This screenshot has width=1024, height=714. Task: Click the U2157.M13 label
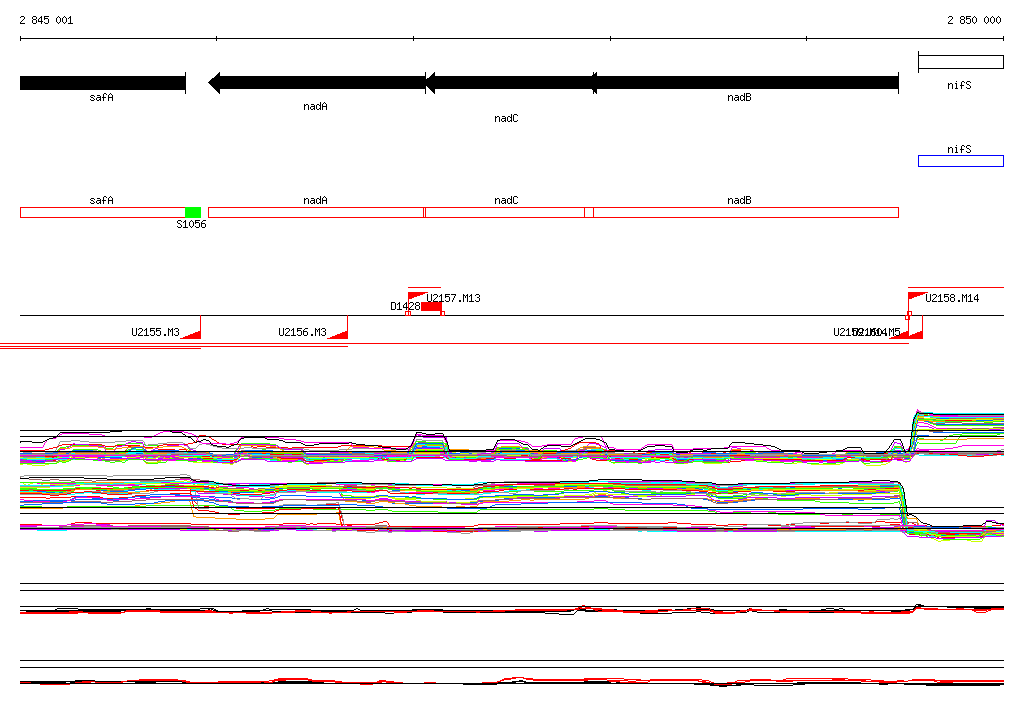[453, 298]
